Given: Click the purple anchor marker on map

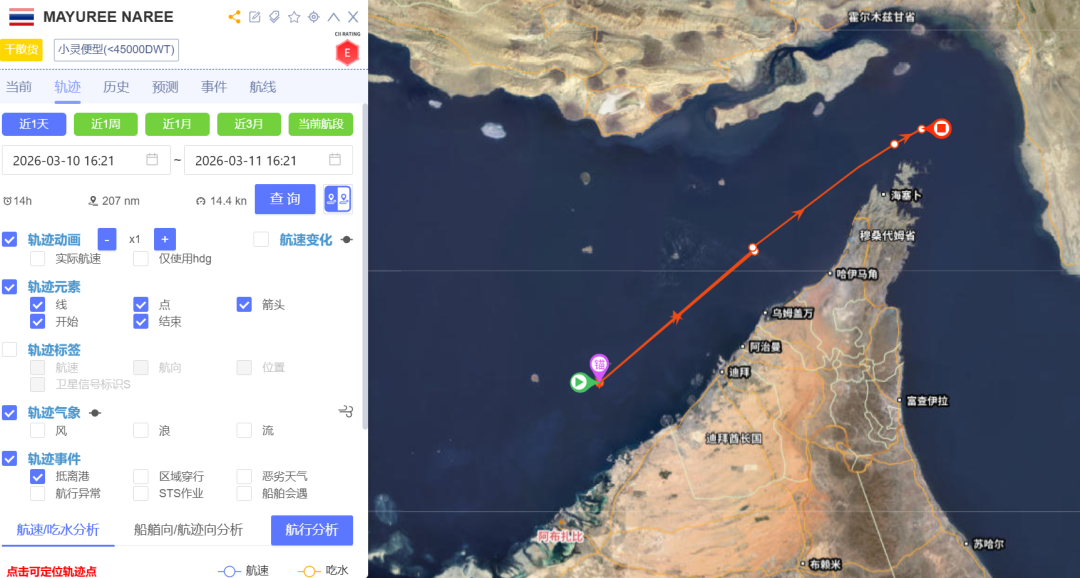Looking at the screenshot, I should (599, 365).
